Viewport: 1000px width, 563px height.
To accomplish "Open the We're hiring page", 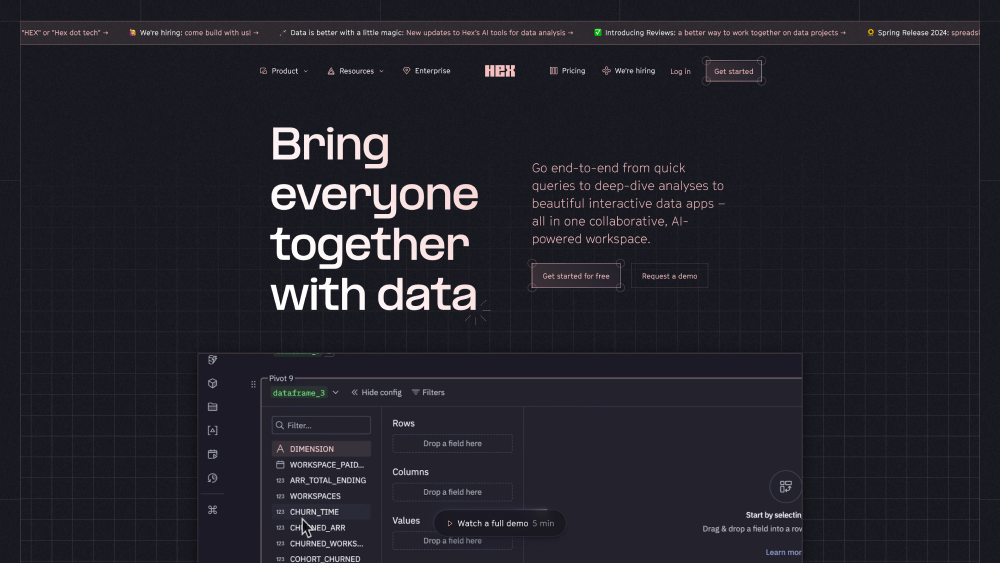I will pyautogui.click(x=628, y=71).
